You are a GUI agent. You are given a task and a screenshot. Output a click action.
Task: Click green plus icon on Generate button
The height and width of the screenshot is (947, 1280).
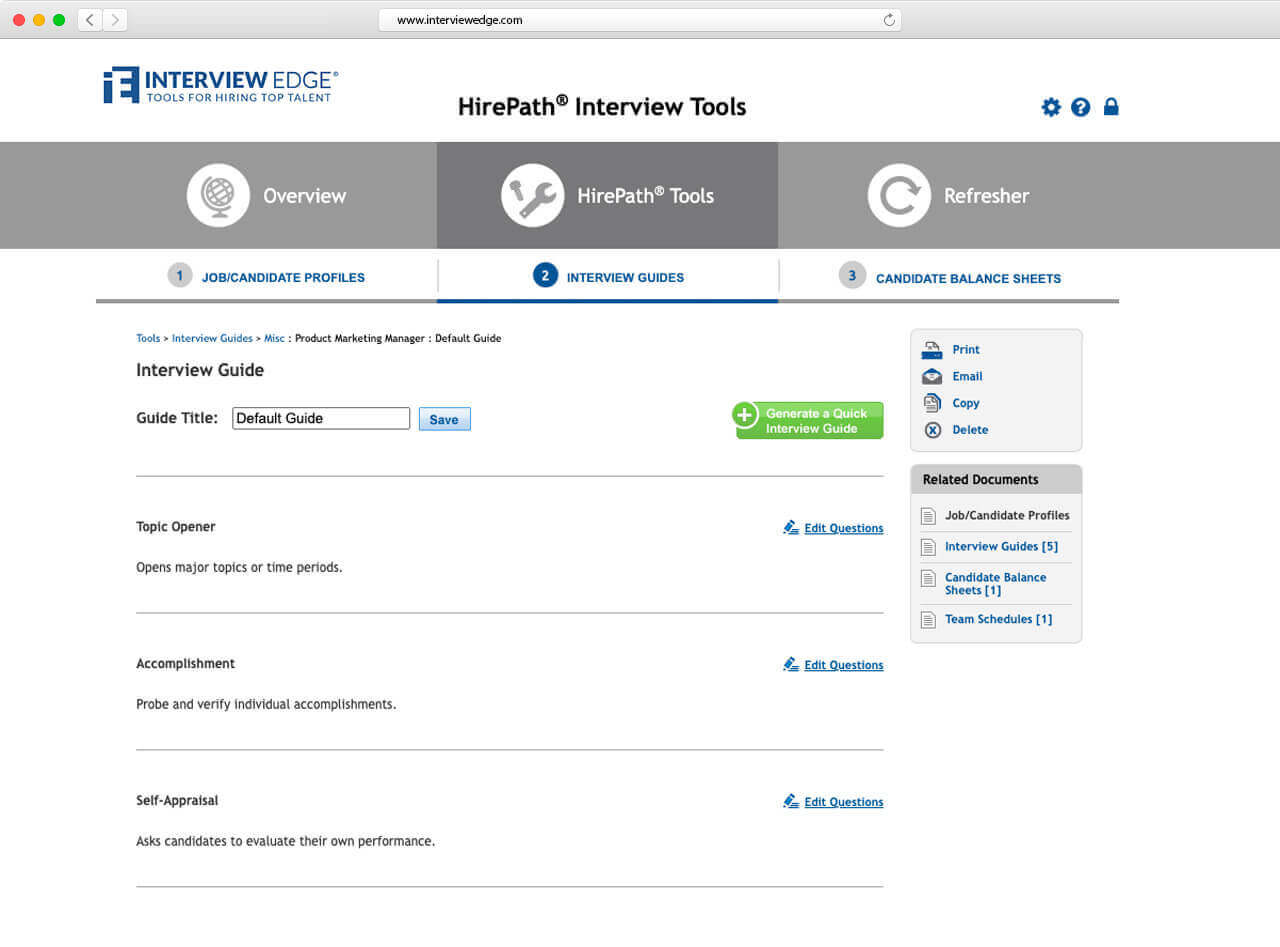point(745,415)
